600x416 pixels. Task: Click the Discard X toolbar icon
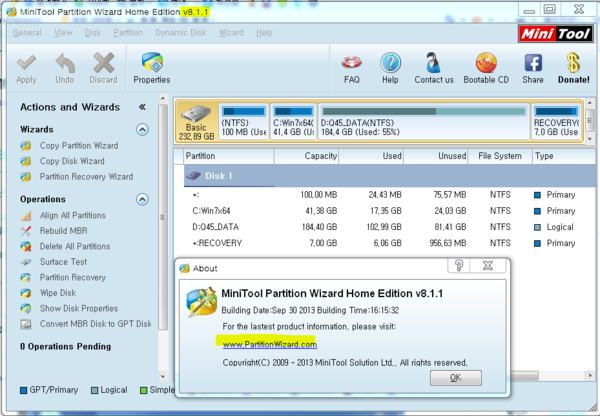(103, 63)
